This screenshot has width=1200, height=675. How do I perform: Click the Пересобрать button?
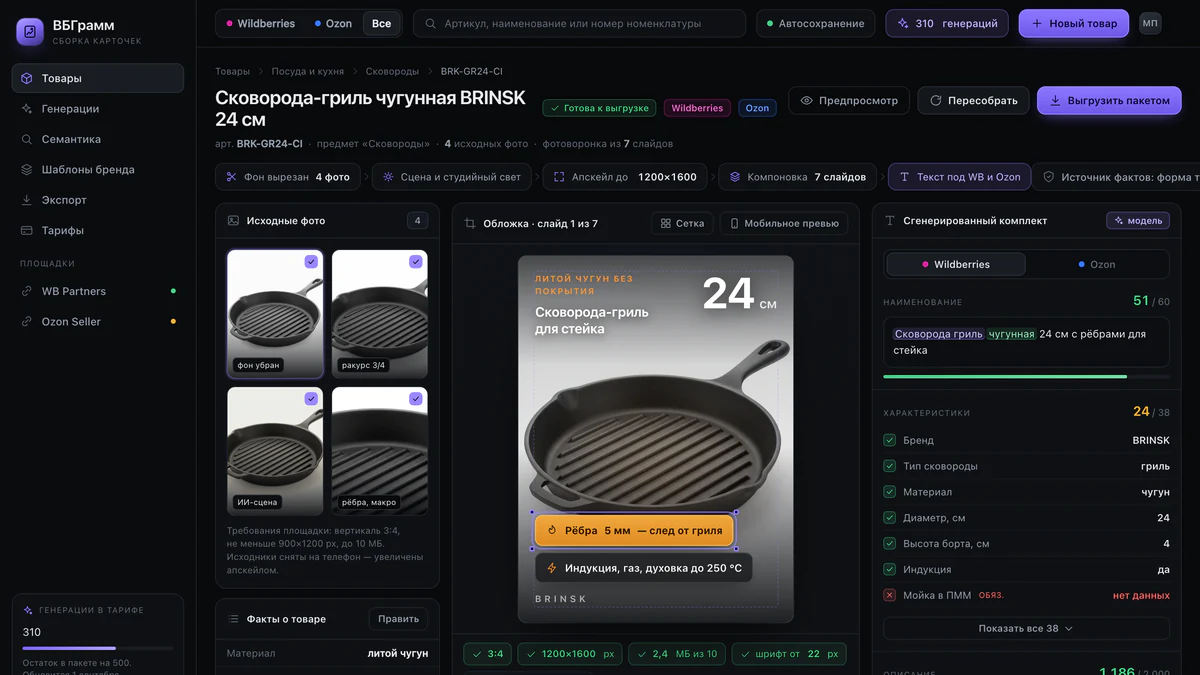pos(973,100)
